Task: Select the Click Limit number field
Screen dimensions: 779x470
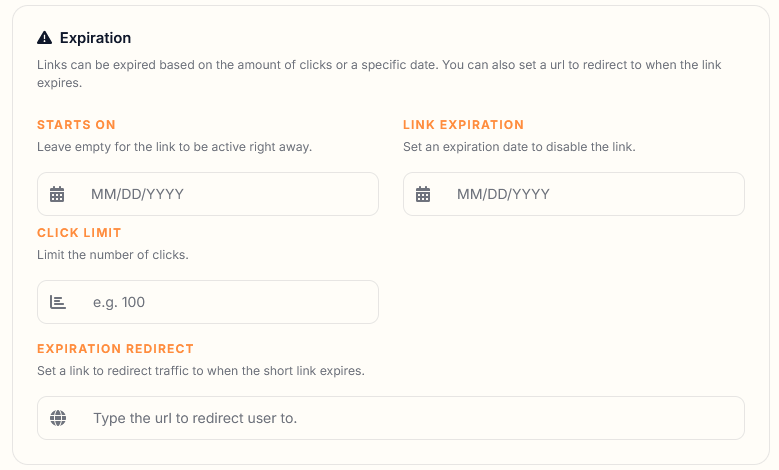Action: 208,302
